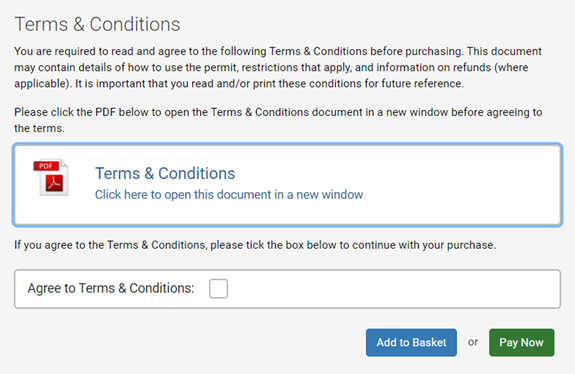This screenshot has height=374, width=575.
Task: Tick the Agree to Terms & Conditions checkbox
Action: pos(218,289)
